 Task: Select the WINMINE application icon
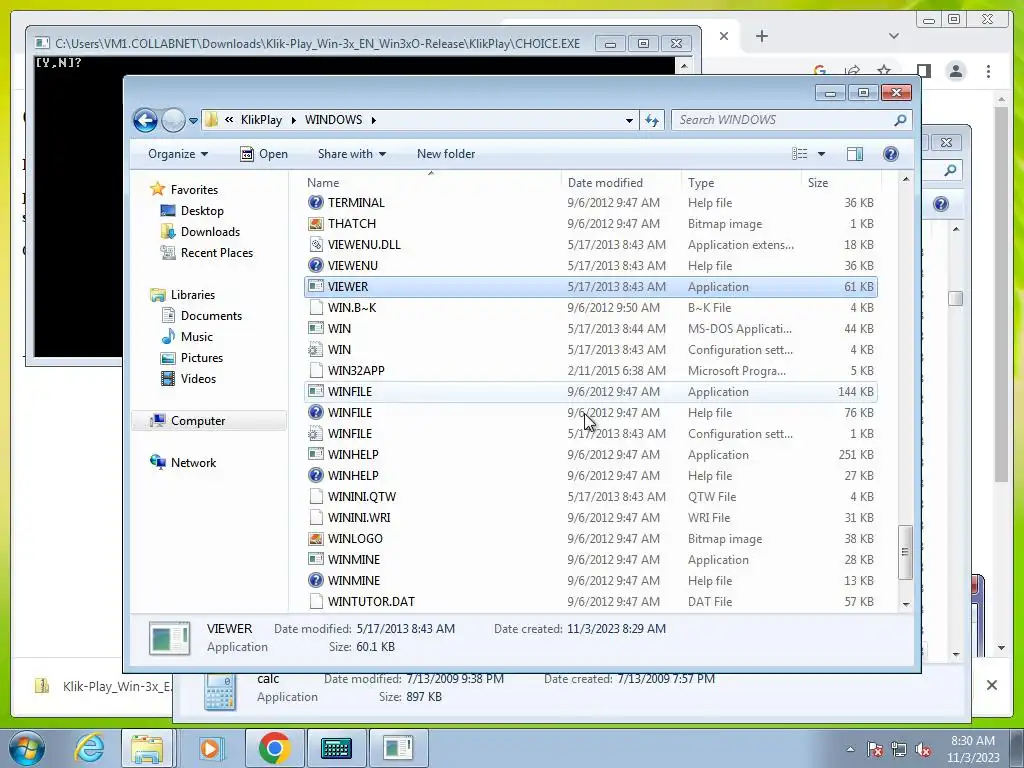click(315, 560)
